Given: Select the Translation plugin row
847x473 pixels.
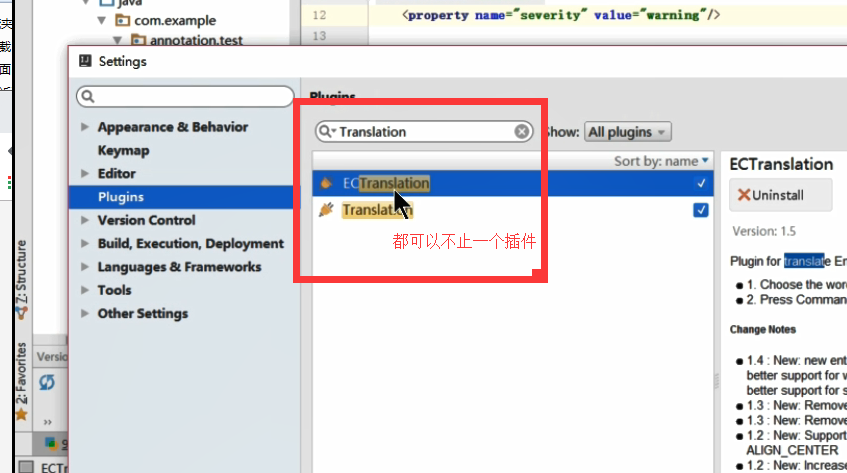Looking at the screenshot, I should coord(513,210).
